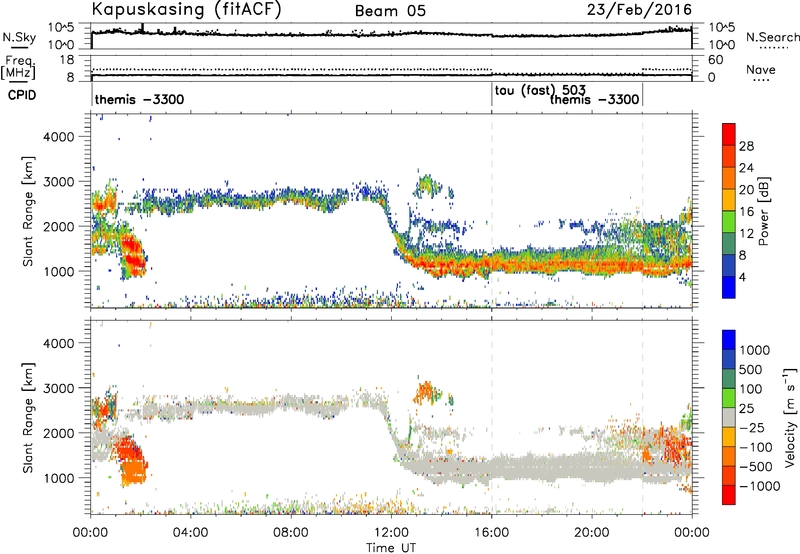Click the gray segment of the velocity color bar

(729, 417)
